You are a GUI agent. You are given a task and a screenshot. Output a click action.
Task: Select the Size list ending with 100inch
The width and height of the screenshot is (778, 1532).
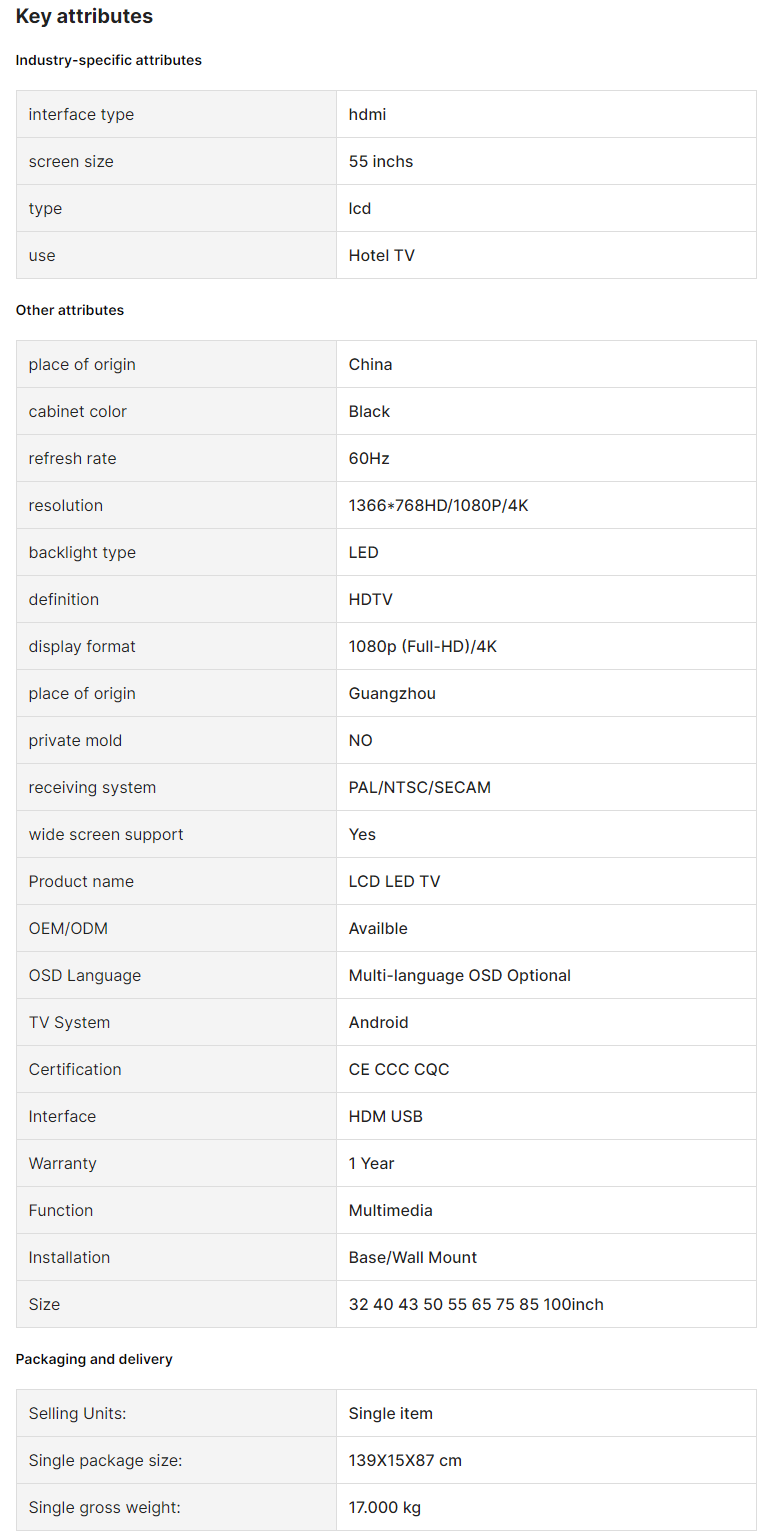click(x=476, y=1304)
